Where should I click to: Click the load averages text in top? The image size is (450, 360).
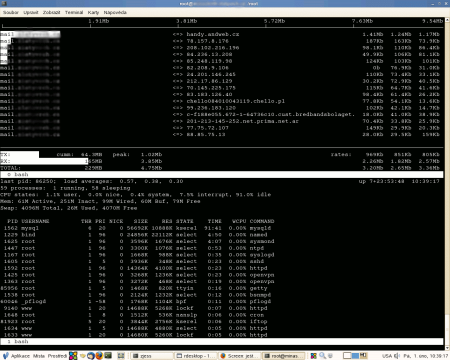coord(123,181)
